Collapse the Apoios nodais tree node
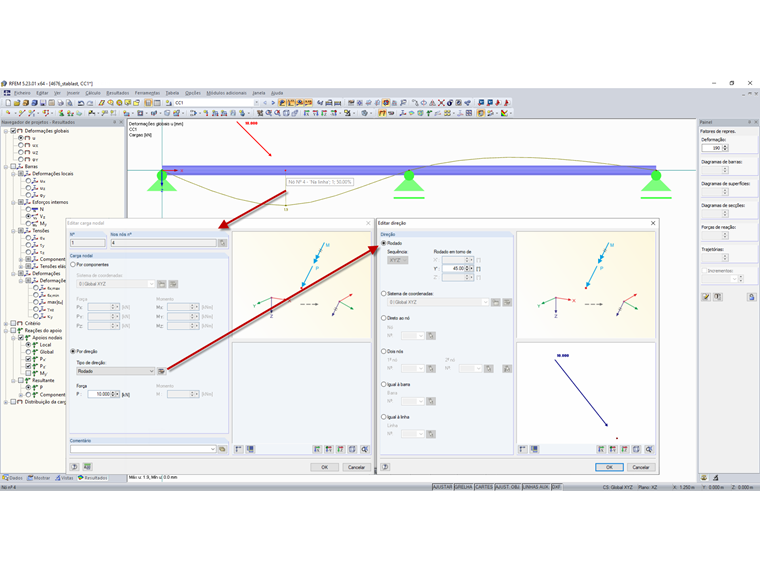This screenshot has width=760, height=570. coord(14,338)
